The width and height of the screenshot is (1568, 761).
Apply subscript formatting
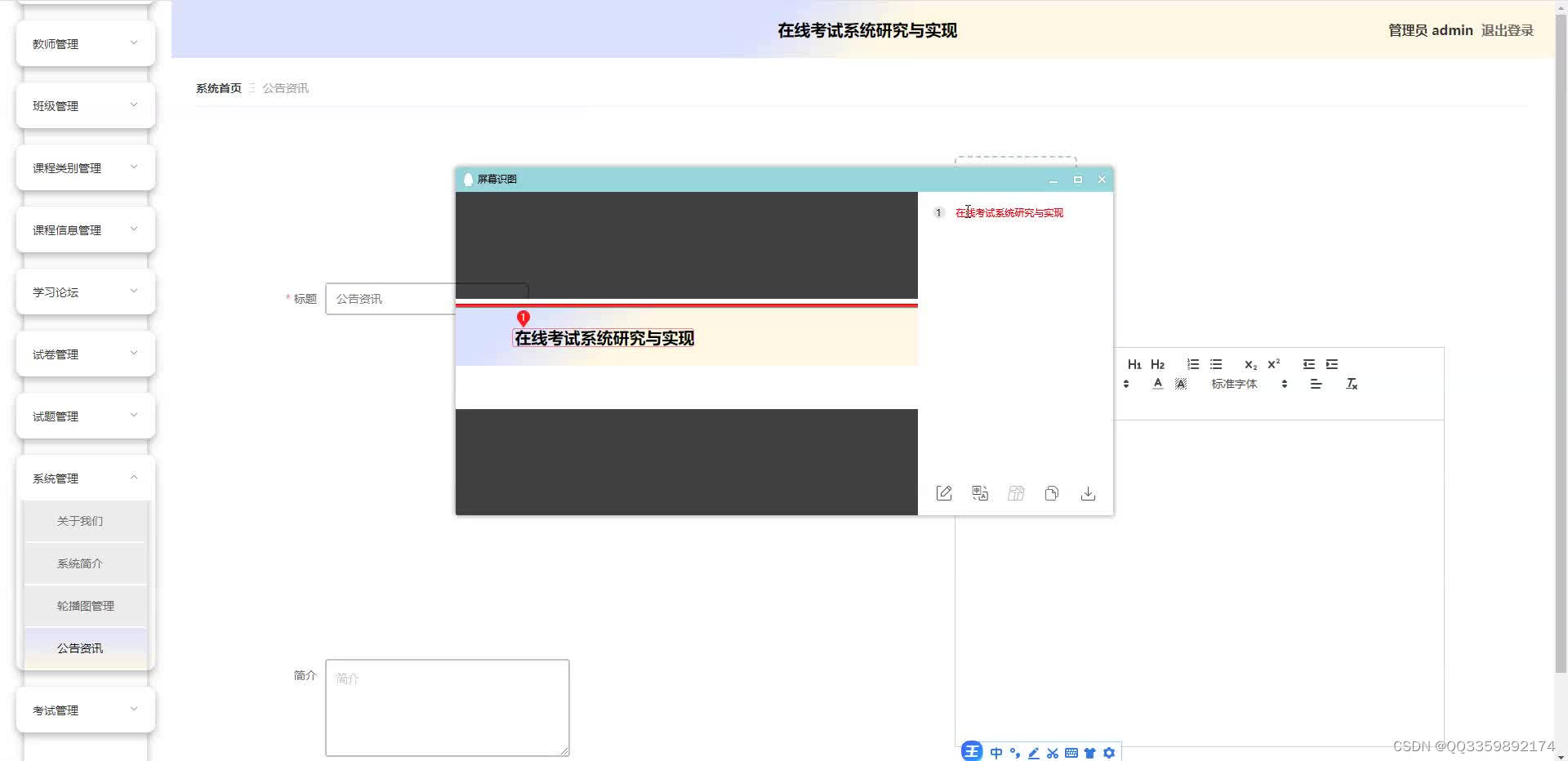(x=1250, y=364)
